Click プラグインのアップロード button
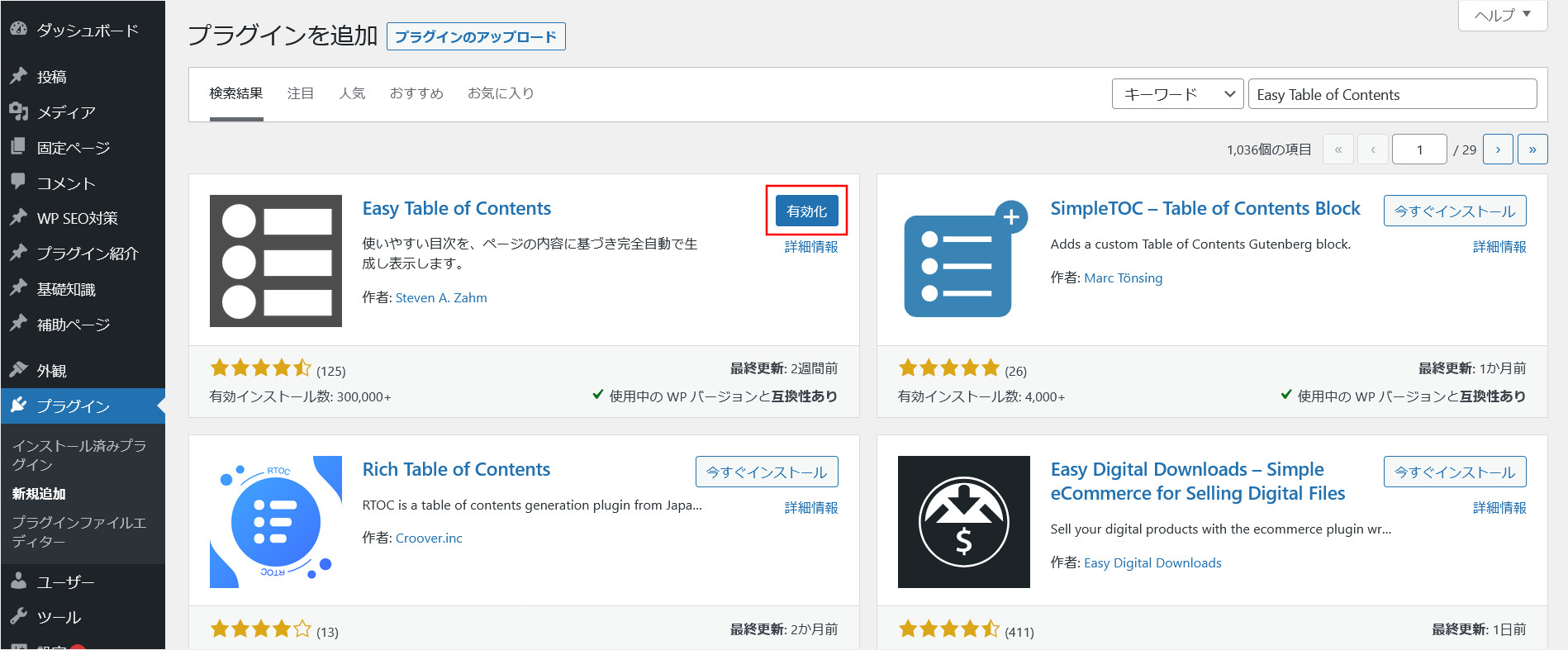The height and width of the screenshot is (650, 1568). click(476, 37)
